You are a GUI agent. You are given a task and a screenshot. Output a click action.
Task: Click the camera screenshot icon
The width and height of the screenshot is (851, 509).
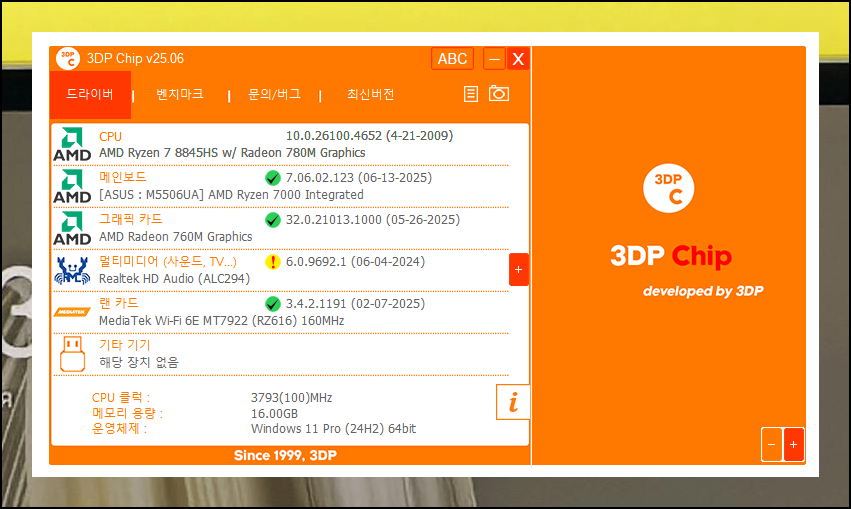tap(499, 93)
